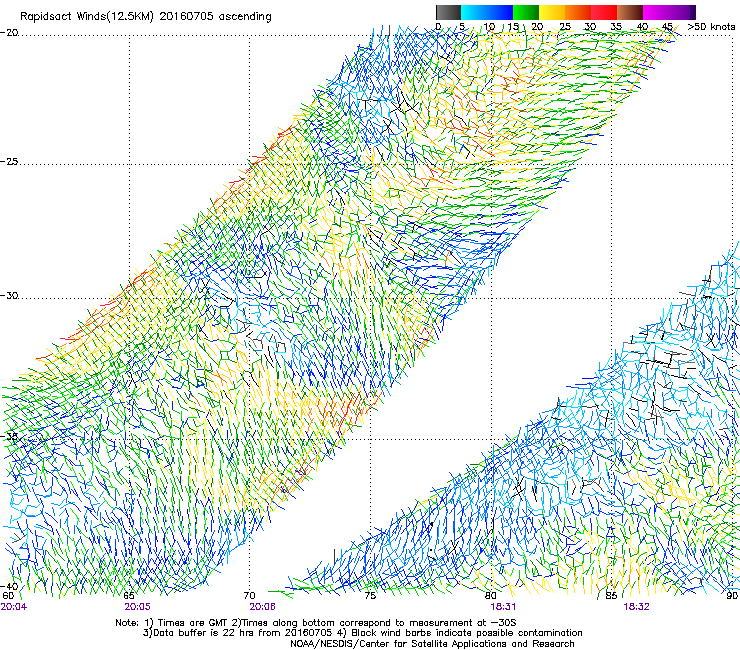Select the "20:06" pass time label
Screen dimensions: 740x650
262,607
